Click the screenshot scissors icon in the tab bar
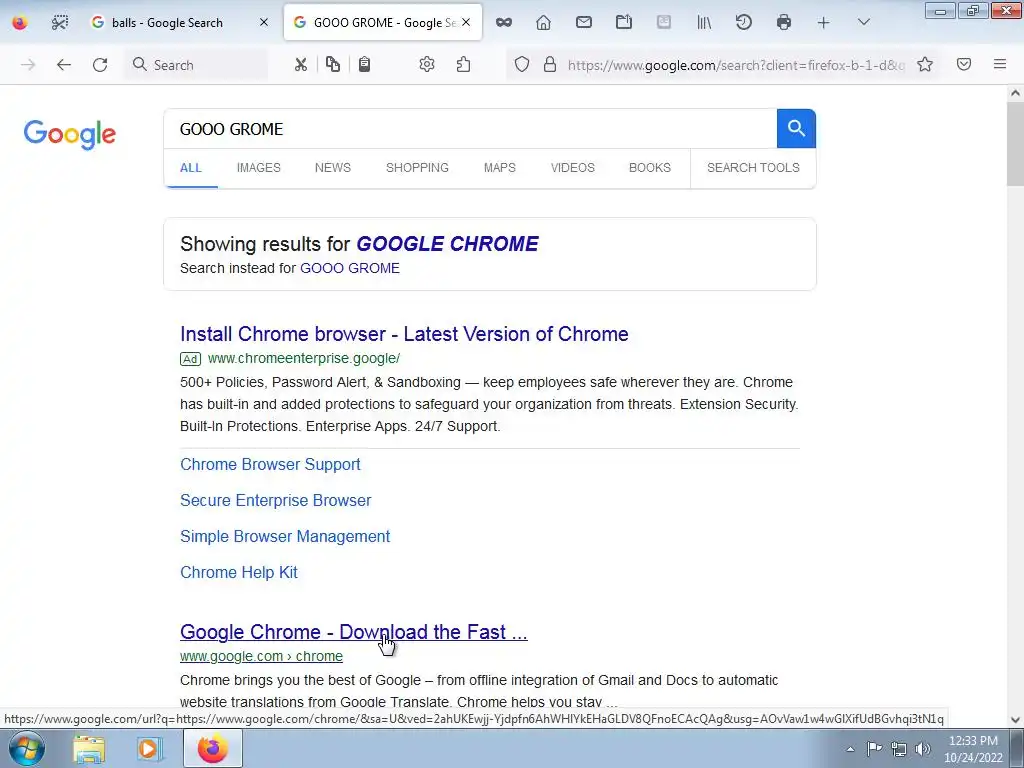This screenshot has height=768, width=1024. click(59, 23)
